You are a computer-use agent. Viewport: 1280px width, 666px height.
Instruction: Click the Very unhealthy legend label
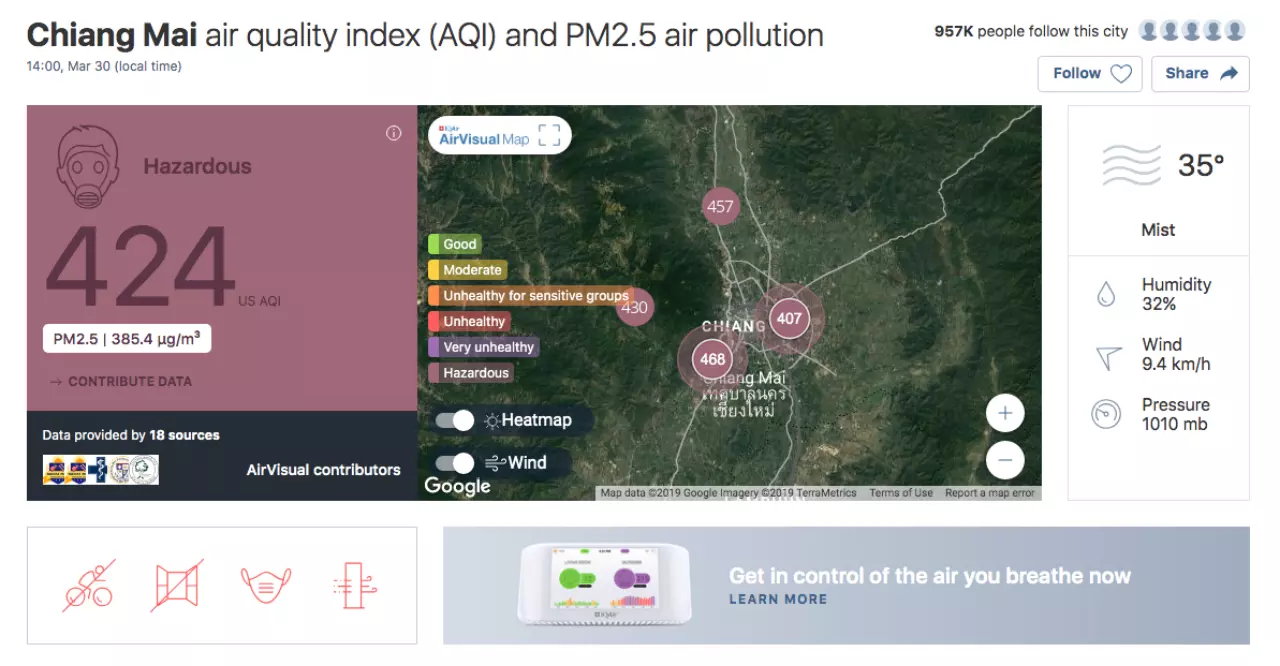483,347
